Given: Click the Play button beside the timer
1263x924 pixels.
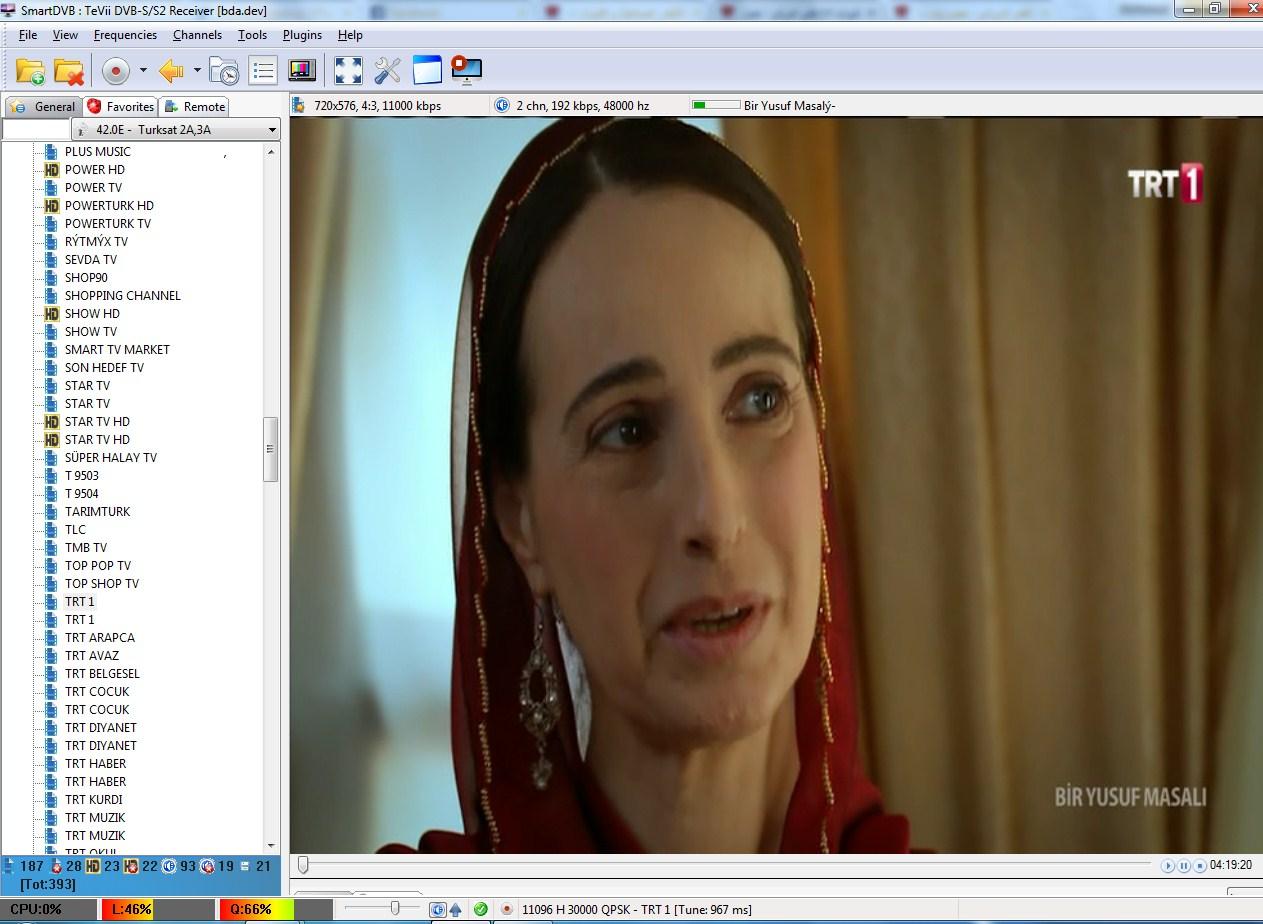Looking at the screenshot, I should coord(1167,866).
